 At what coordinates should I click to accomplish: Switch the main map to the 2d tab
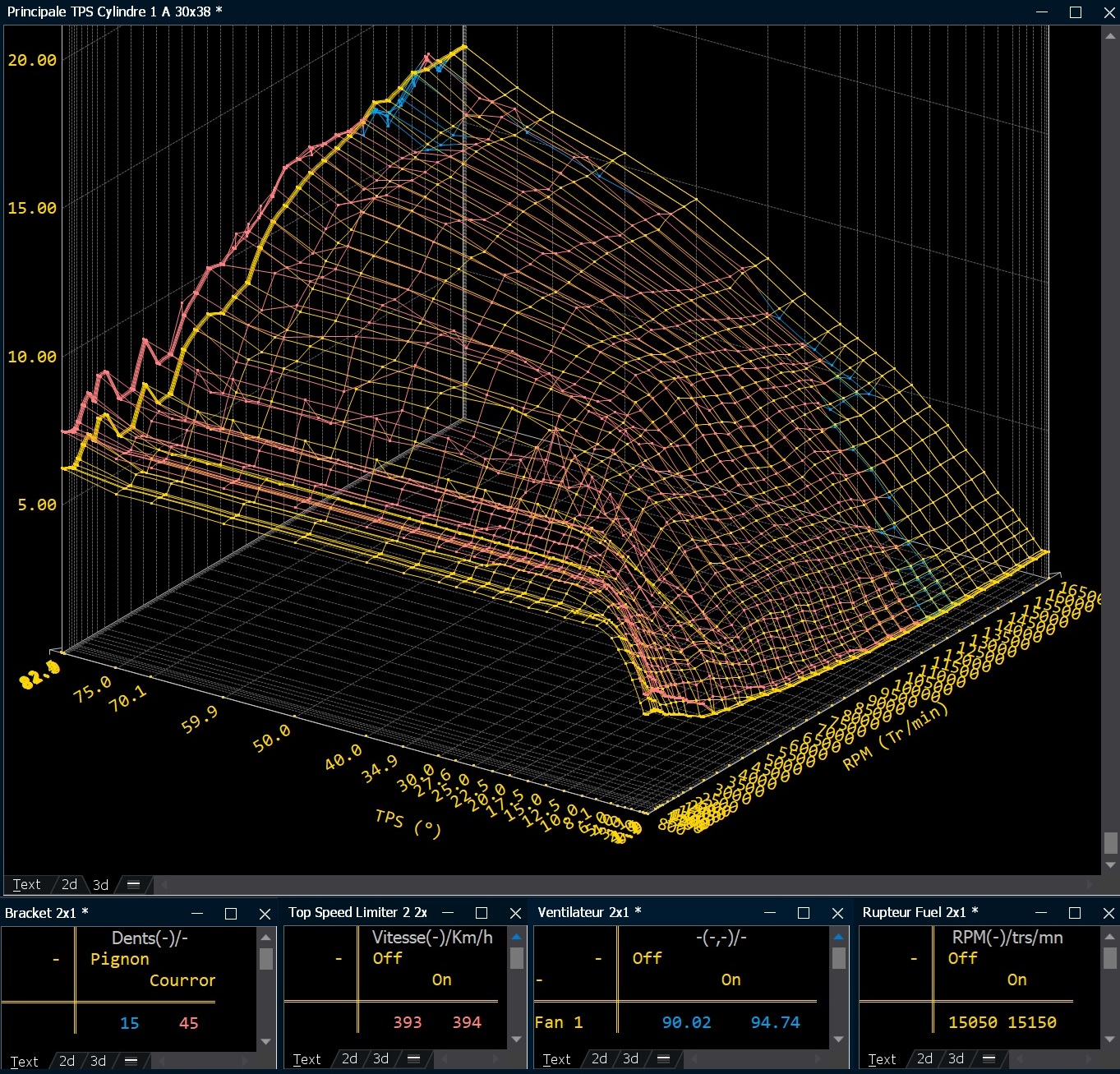(x=70, y=885)
